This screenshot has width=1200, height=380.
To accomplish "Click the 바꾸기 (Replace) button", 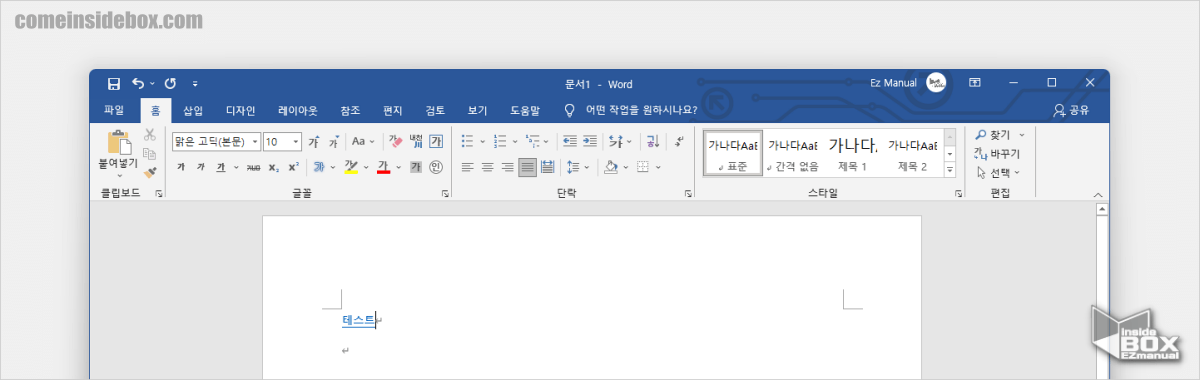I will (x=997, y=153).
